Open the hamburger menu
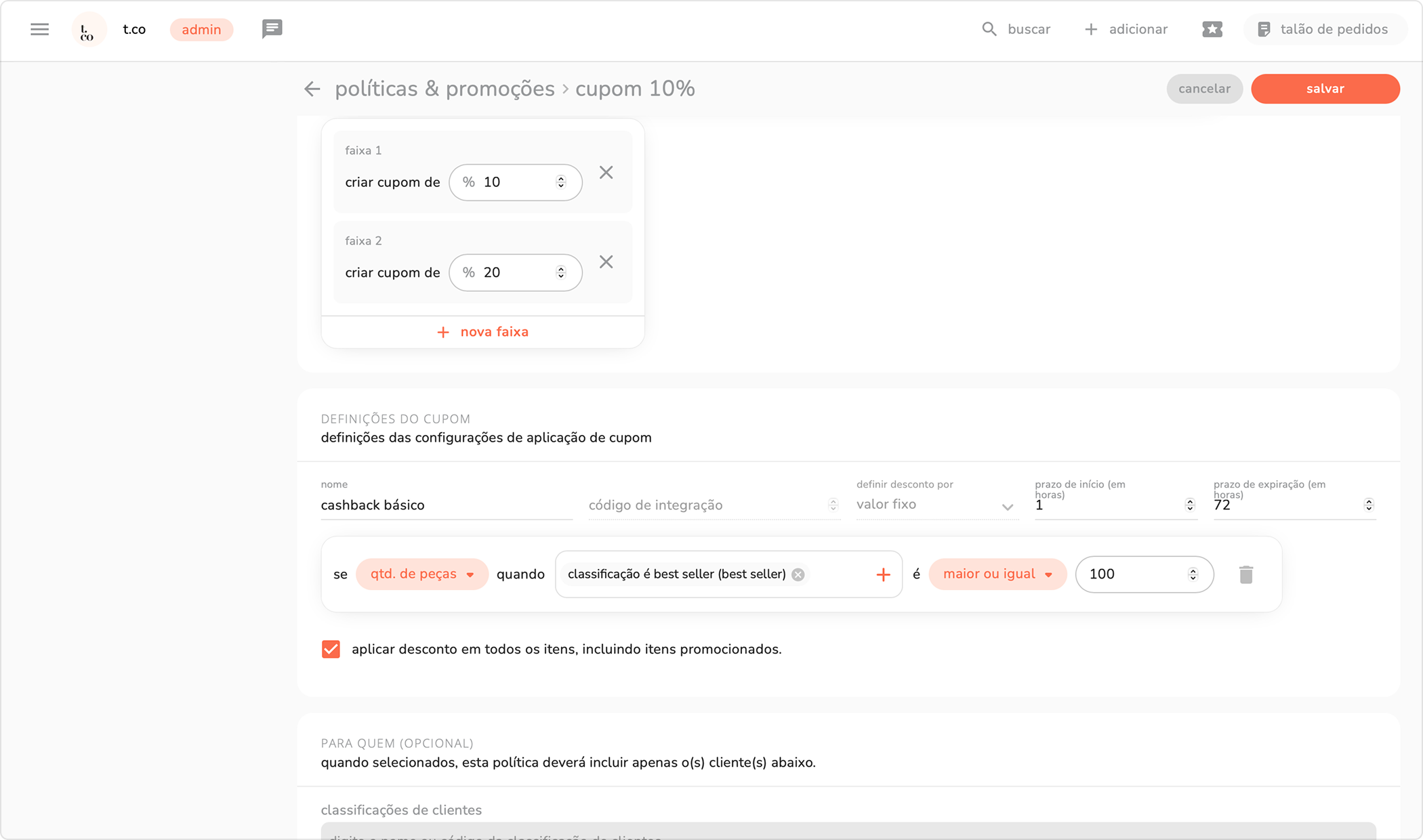1423x840 pixels. tap(39, 29)
